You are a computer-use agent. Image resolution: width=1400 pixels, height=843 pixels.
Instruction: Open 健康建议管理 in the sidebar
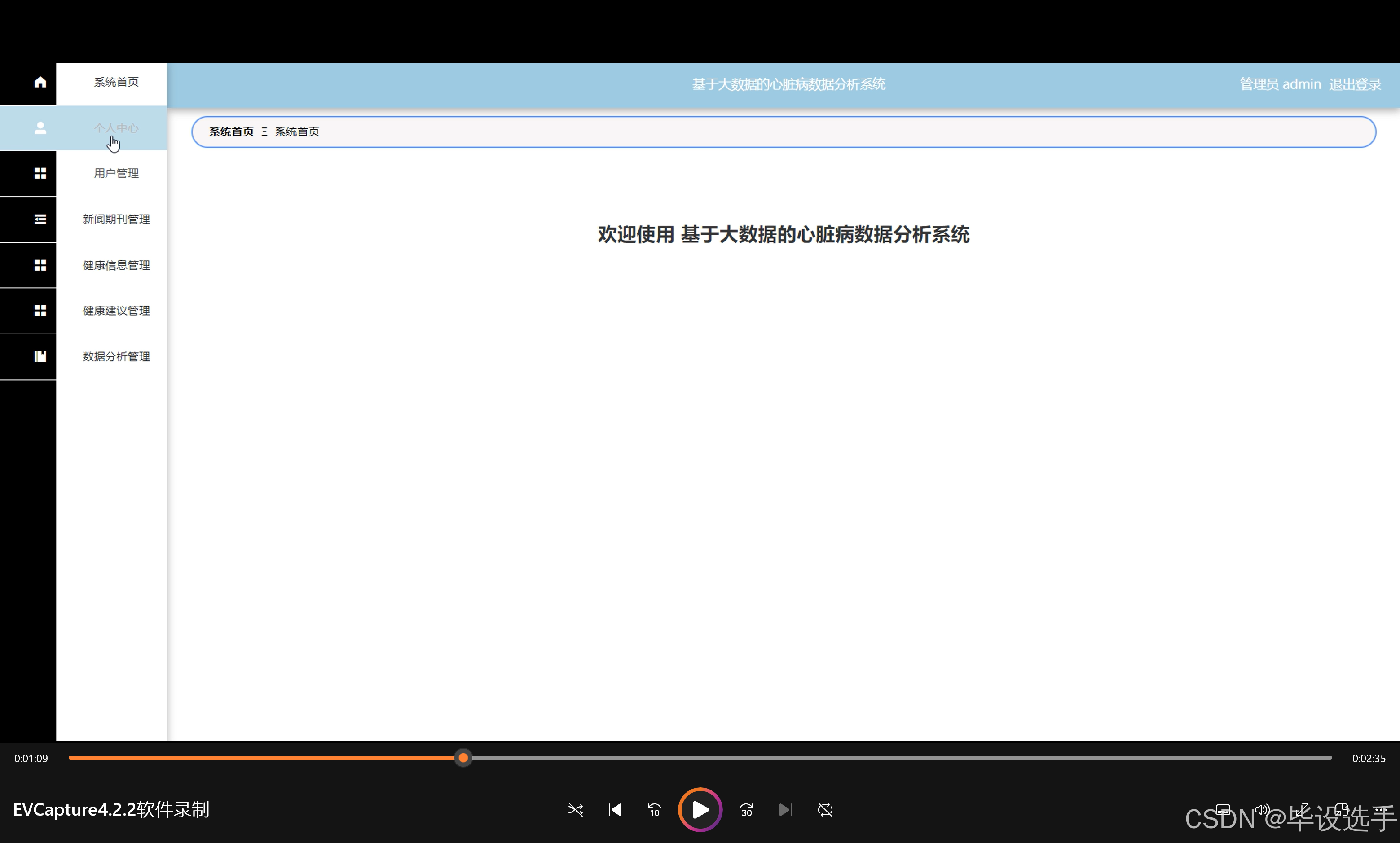pos(116,311)
